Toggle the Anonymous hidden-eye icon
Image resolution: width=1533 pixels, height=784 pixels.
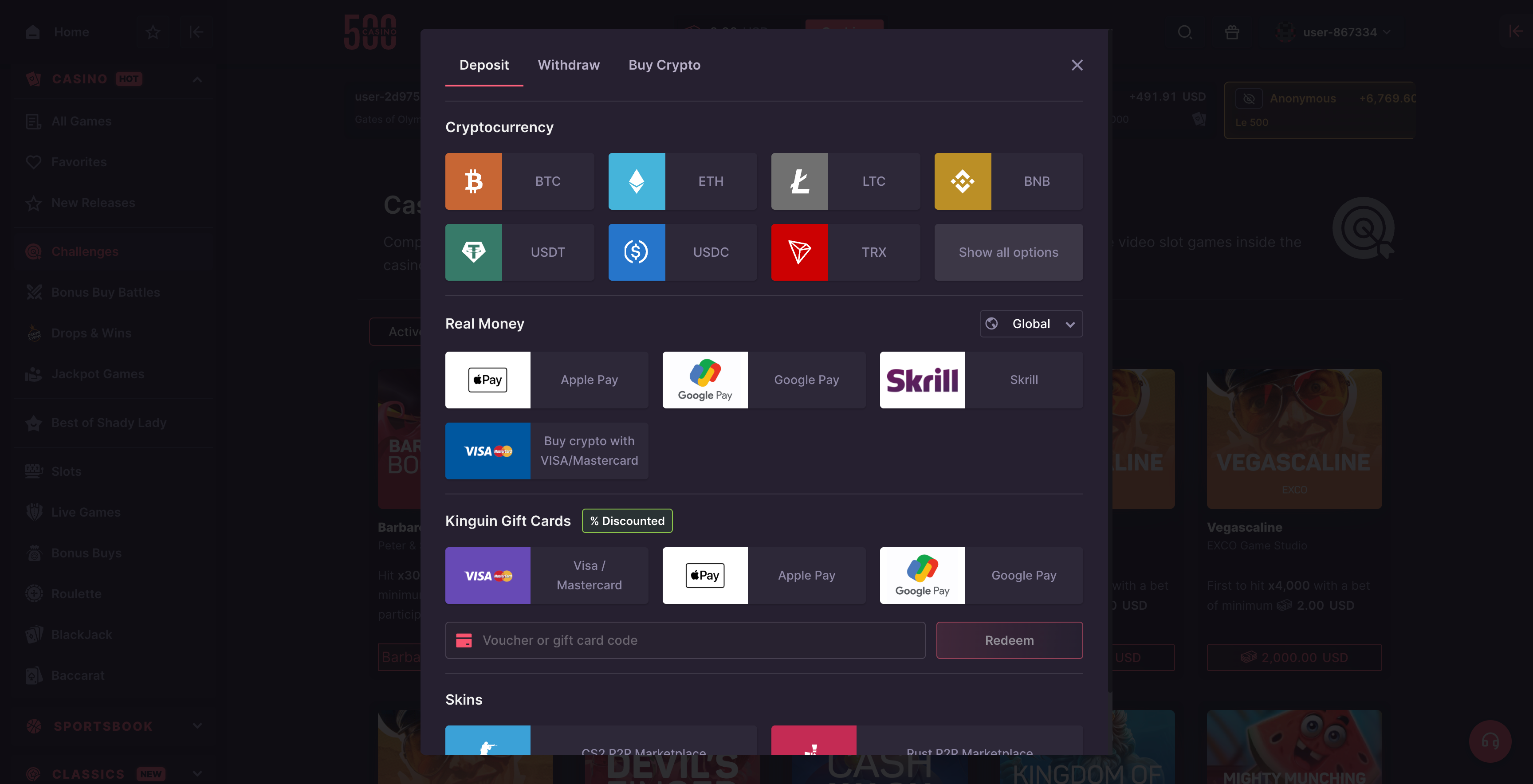tap(1249, 99)
